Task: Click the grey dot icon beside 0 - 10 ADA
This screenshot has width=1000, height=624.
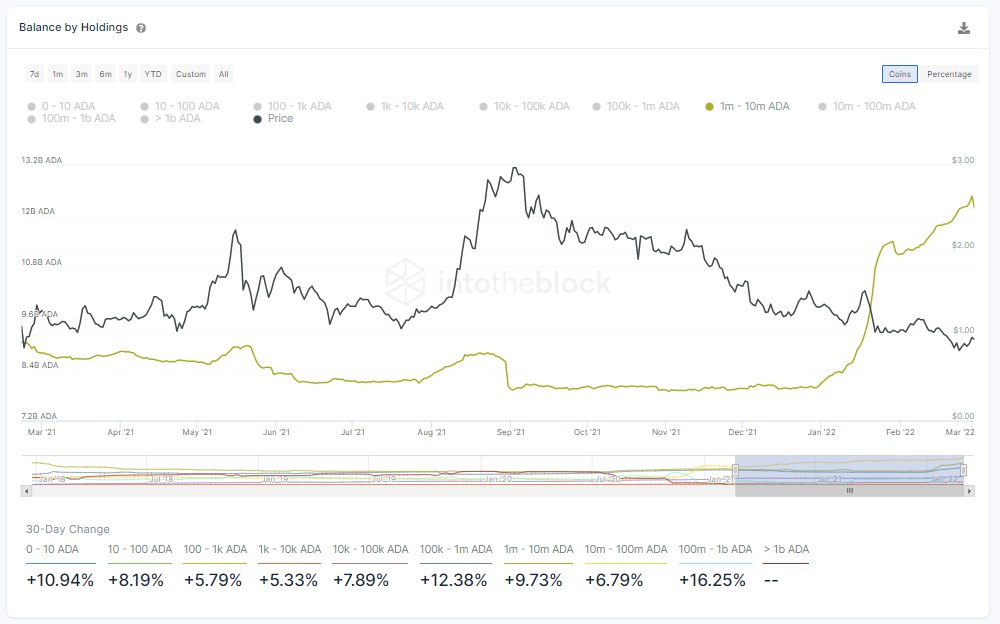Action: 31,105
